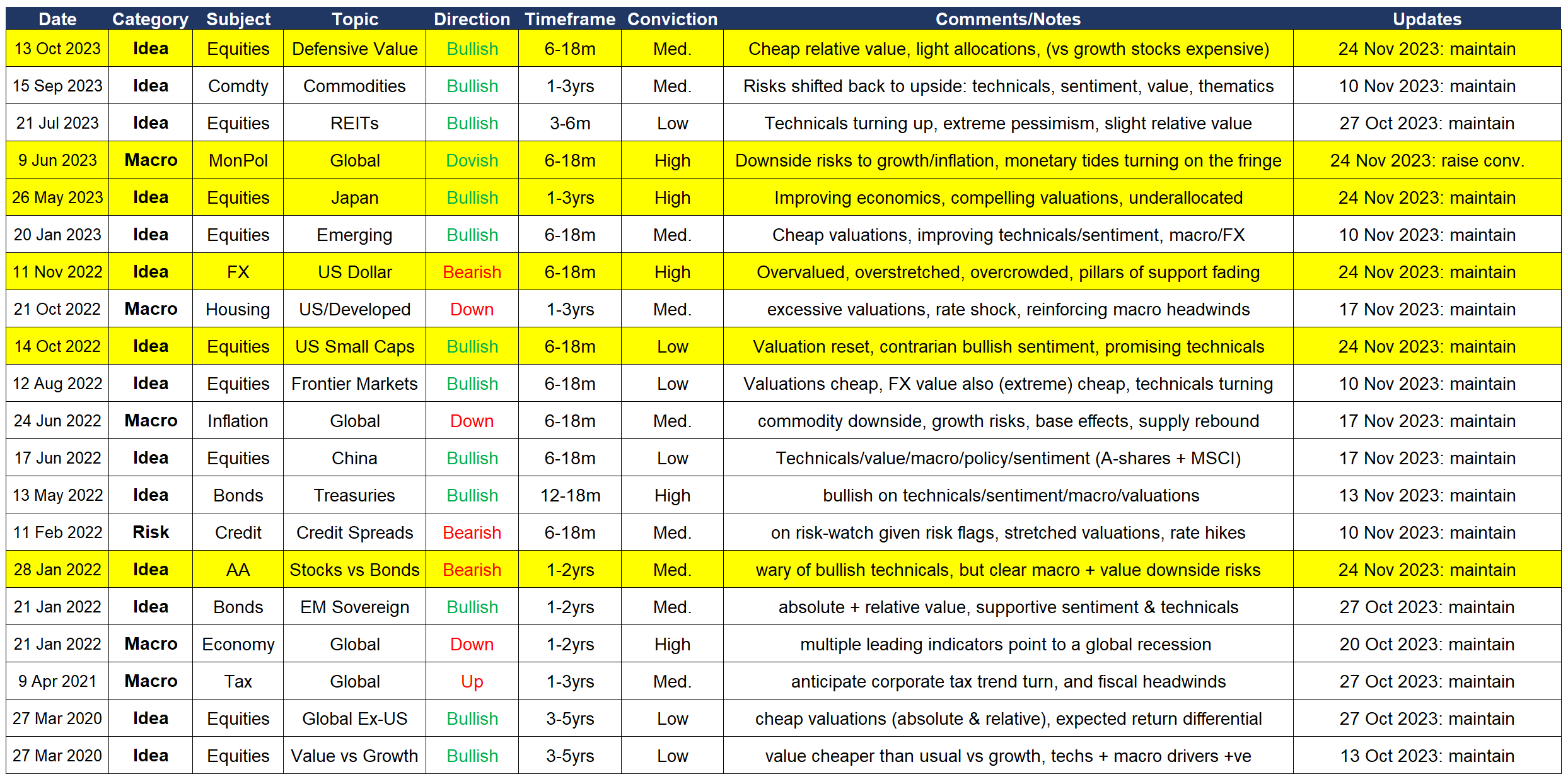Viewport: 1568px width, 779px height.
Task: Select the 'Dovish' direction cell
Action: (472, 160)
